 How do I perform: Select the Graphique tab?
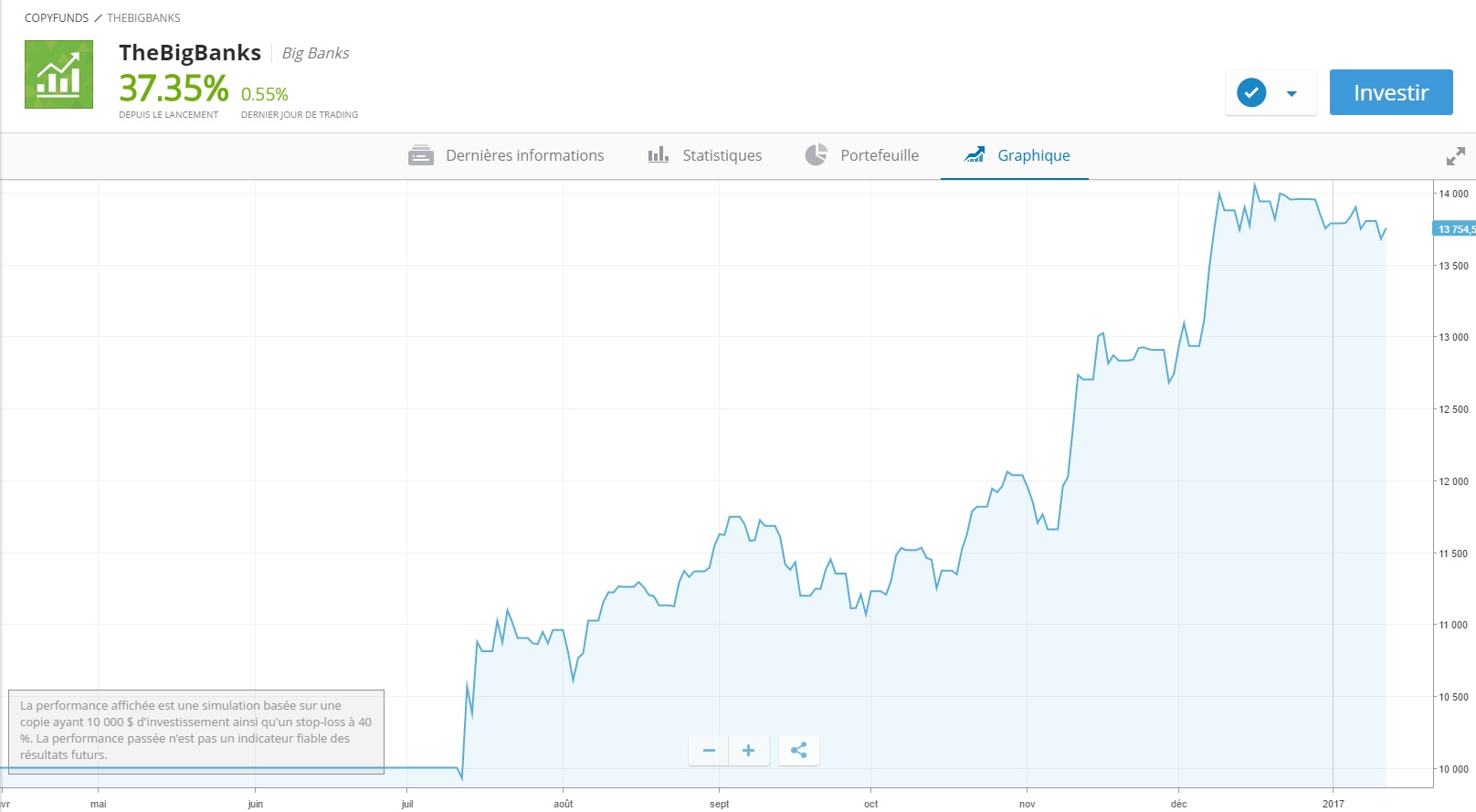[1033, 155]
